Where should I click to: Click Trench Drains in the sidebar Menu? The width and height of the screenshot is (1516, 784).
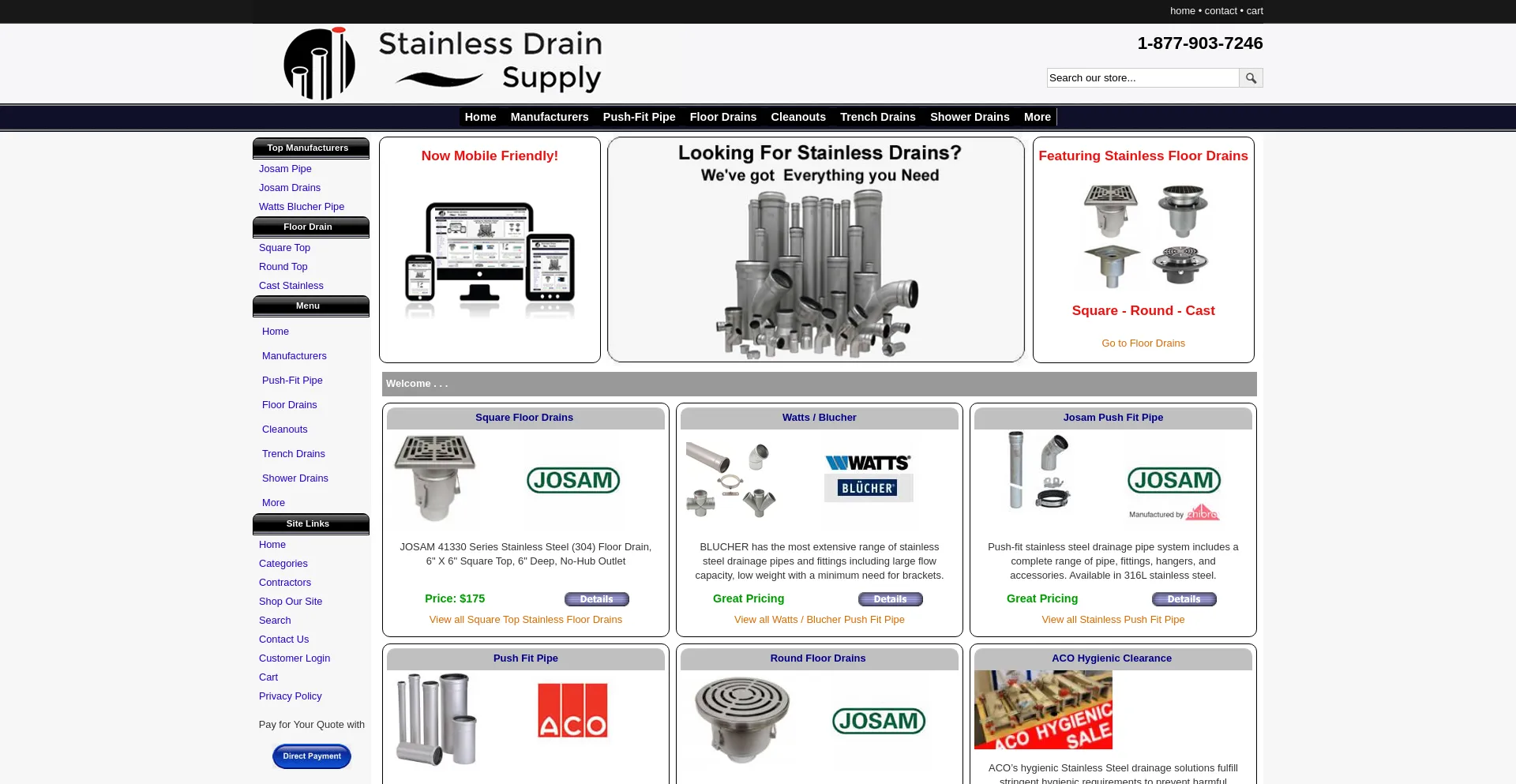(x=294, y=454)
